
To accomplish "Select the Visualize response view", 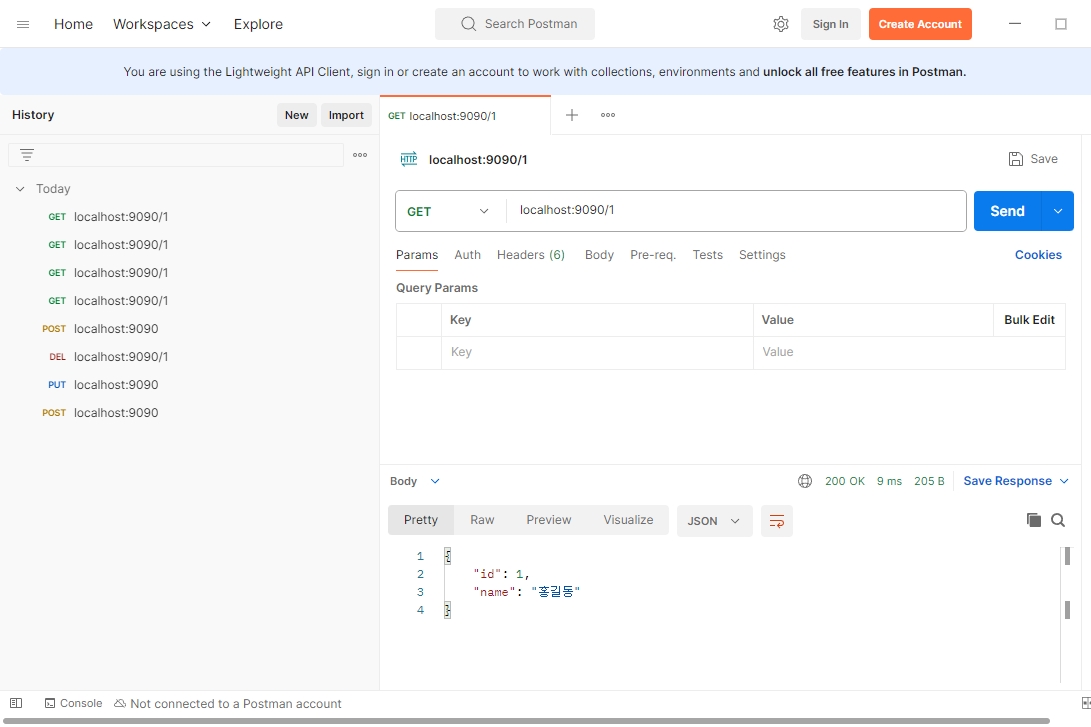I will (x=628, y=520).
